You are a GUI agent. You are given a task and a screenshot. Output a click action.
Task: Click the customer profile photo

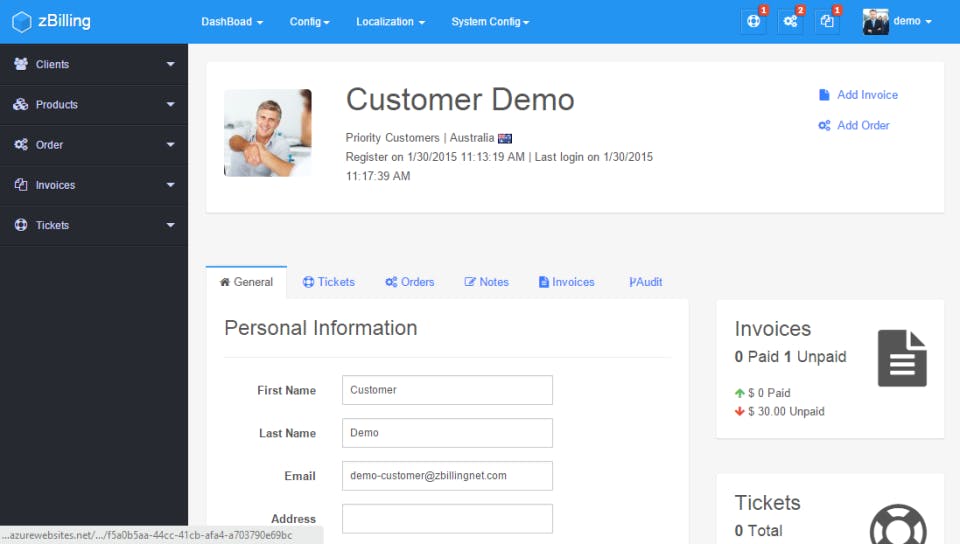coord(268,133)
